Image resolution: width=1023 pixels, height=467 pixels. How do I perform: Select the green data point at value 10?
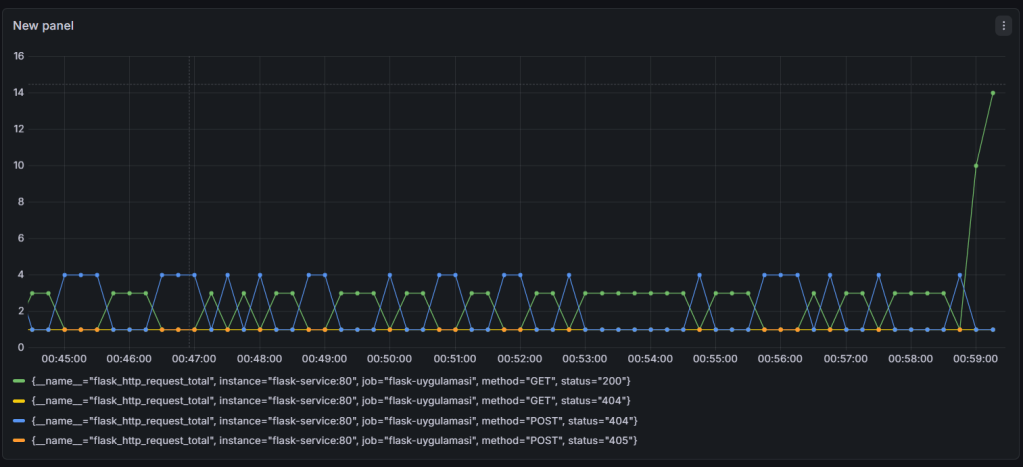976,166
